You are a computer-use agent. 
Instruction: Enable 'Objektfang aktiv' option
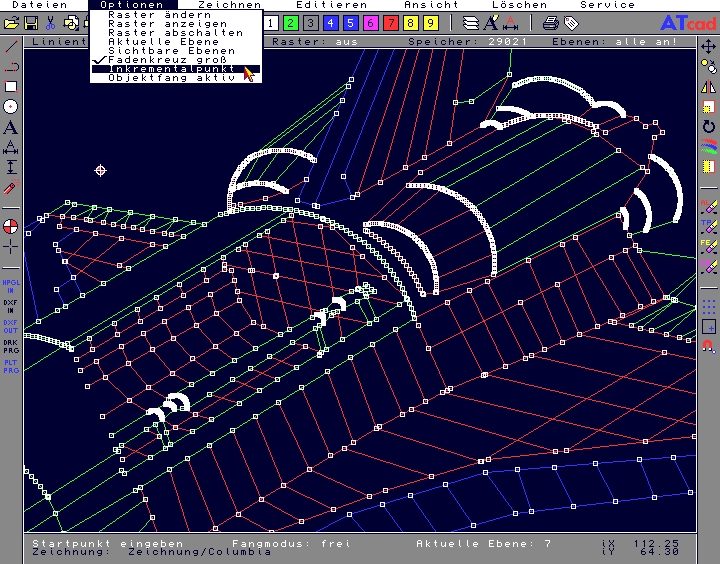[175, 77]
